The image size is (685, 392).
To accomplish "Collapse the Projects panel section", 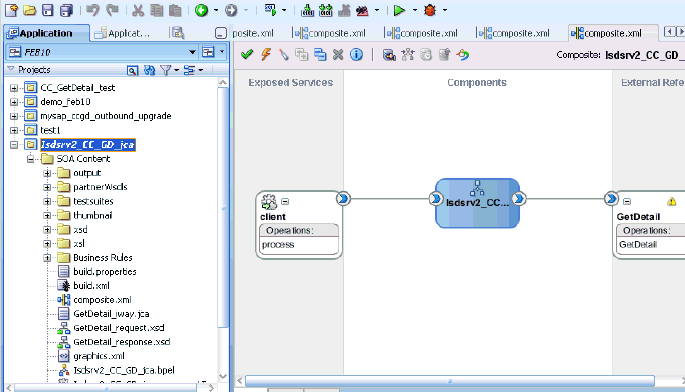I will [x=11, y=69].
